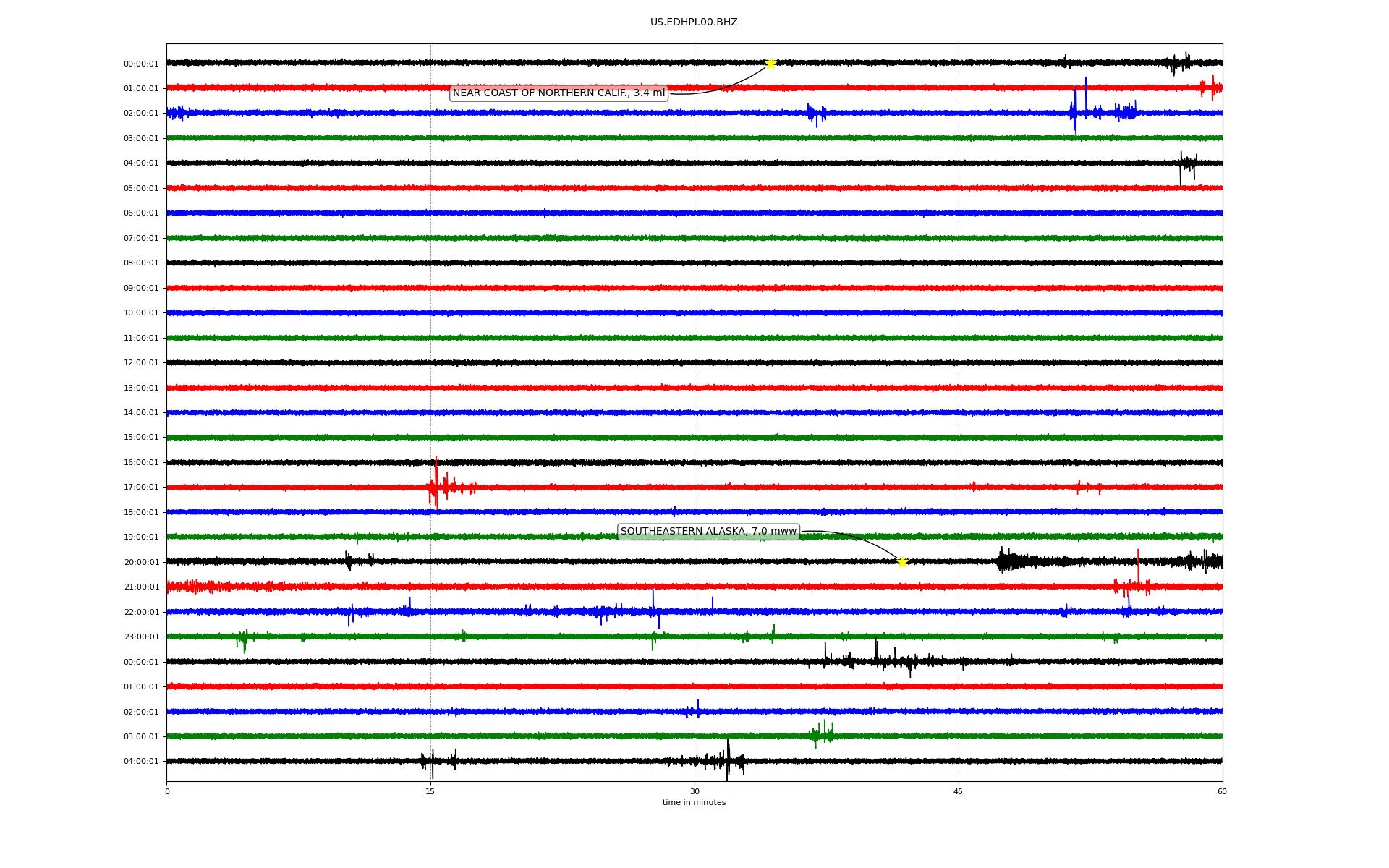Viewport: 1389px width, 868px height.
Task: Click the yellow star on the Southeastern Alaska event
Action: 902,562
